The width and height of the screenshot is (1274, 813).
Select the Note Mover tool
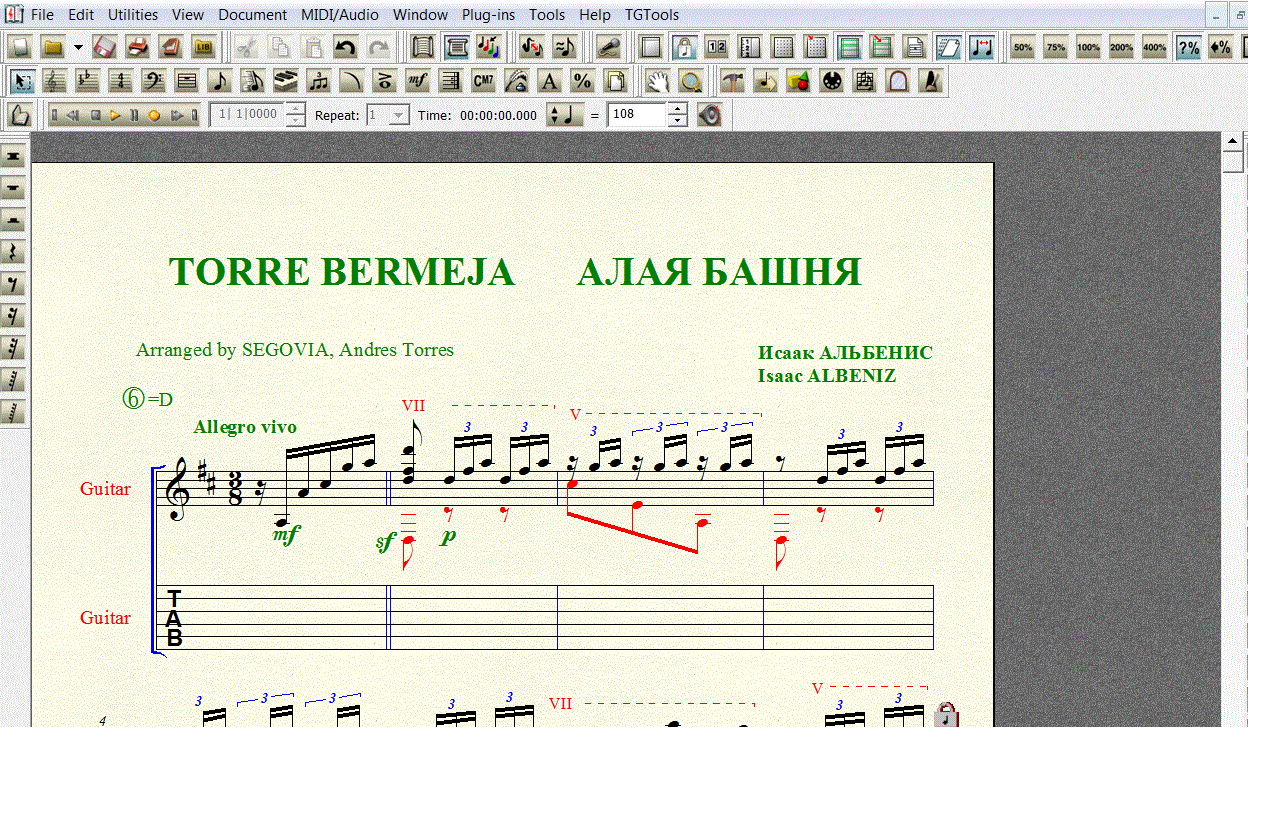766,81
